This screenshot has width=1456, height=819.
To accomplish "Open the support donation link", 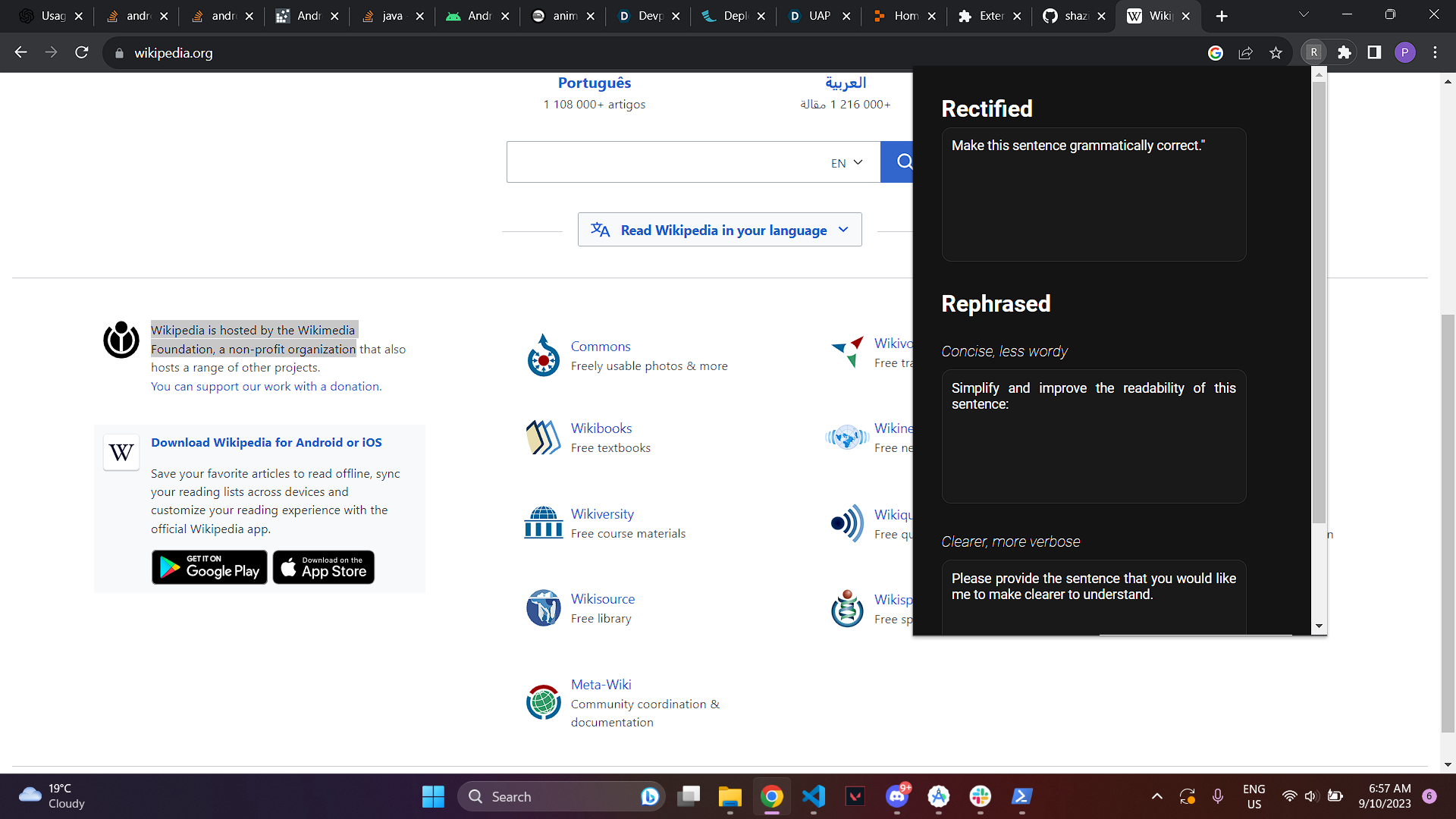I will tap(265, 386).
